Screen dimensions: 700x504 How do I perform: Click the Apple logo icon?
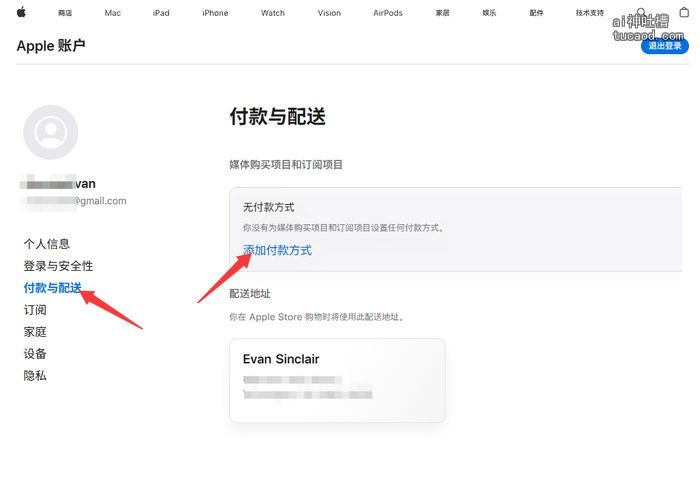[x=21, y=12]
